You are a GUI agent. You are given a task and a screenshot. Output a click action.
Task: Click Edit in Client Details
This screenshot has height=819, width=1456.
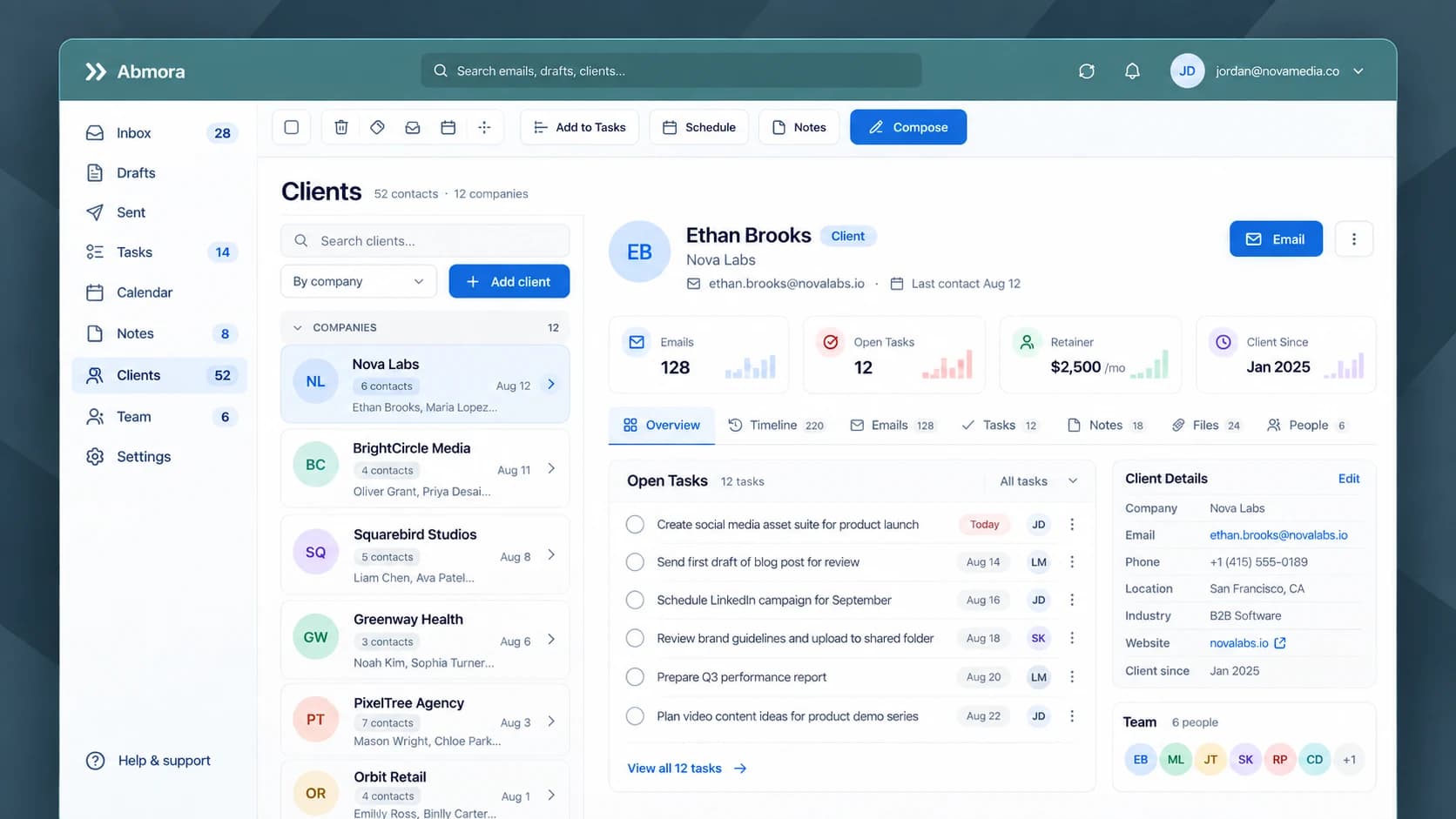point(1349,479)
